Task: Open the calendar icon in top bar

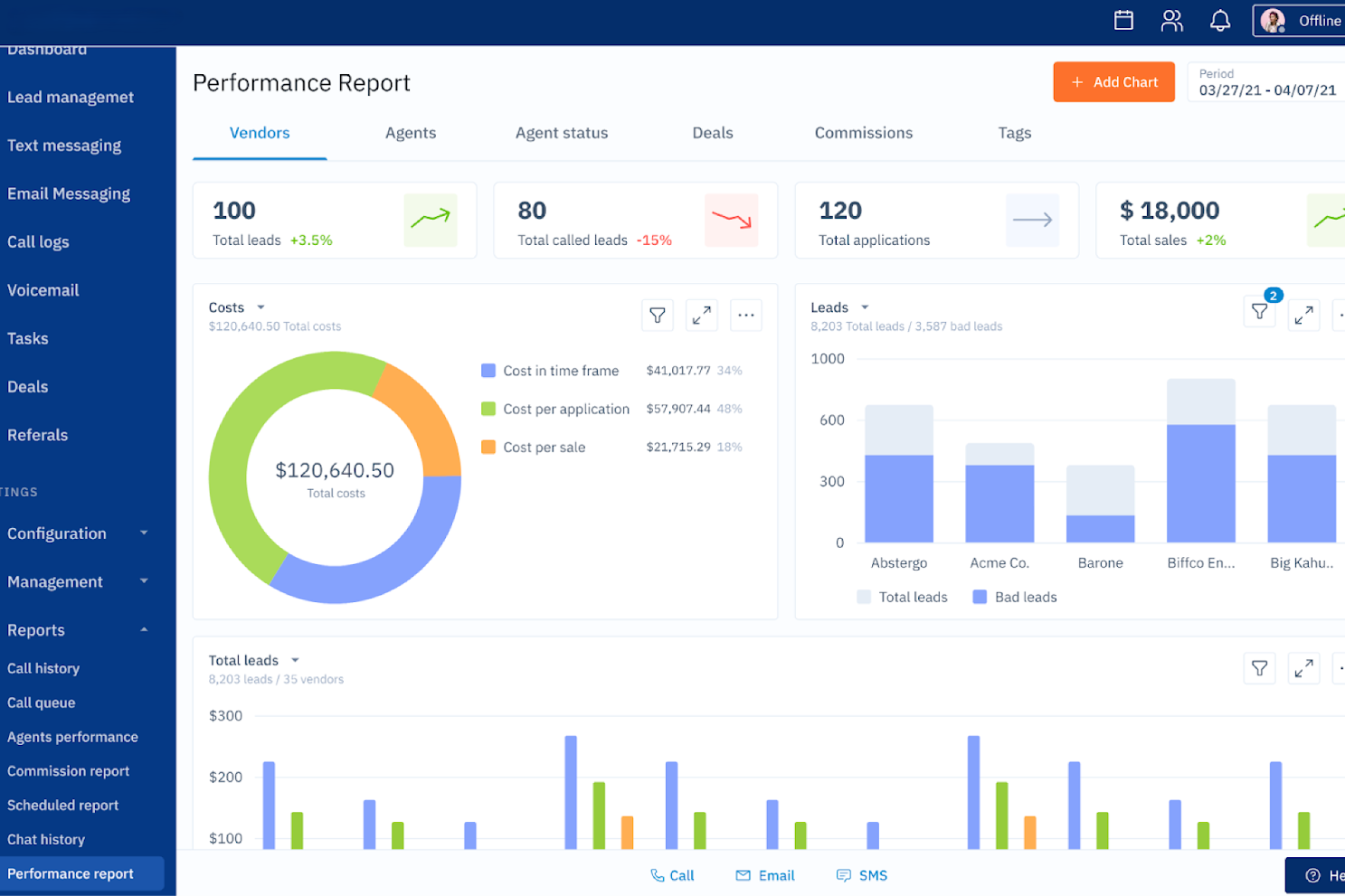Action: click(x=1123, y=20)
